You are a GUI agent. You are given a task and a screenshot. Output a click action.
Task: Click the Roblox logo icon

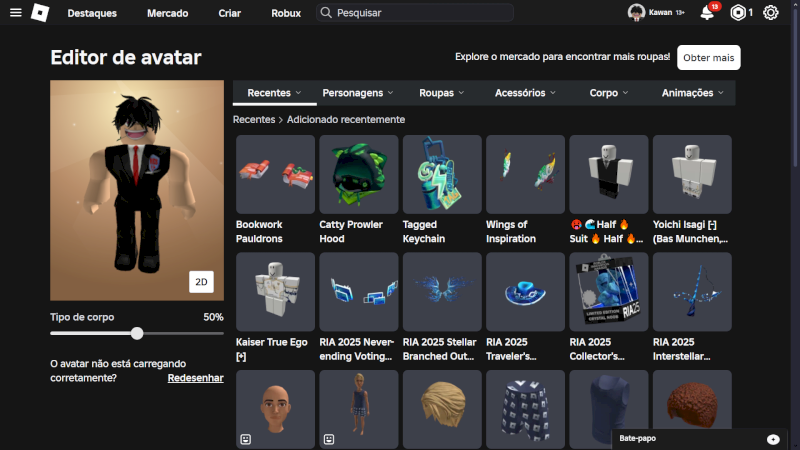point(40,13)
